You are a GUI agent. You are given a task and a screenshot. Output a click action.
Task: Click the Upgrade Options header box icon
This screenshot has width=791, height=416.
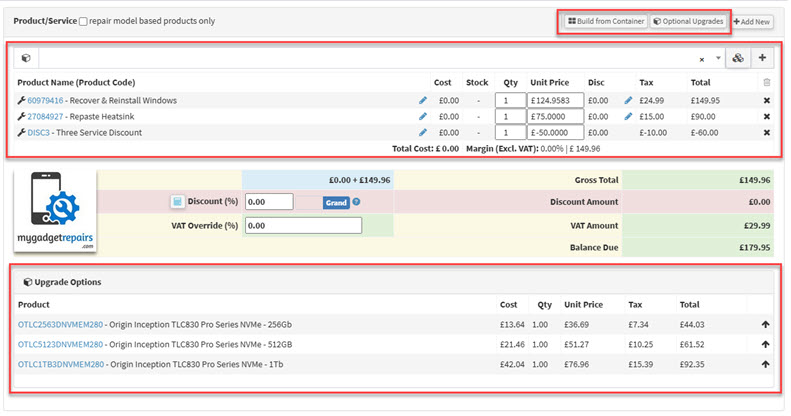click(x=28, y=282)
